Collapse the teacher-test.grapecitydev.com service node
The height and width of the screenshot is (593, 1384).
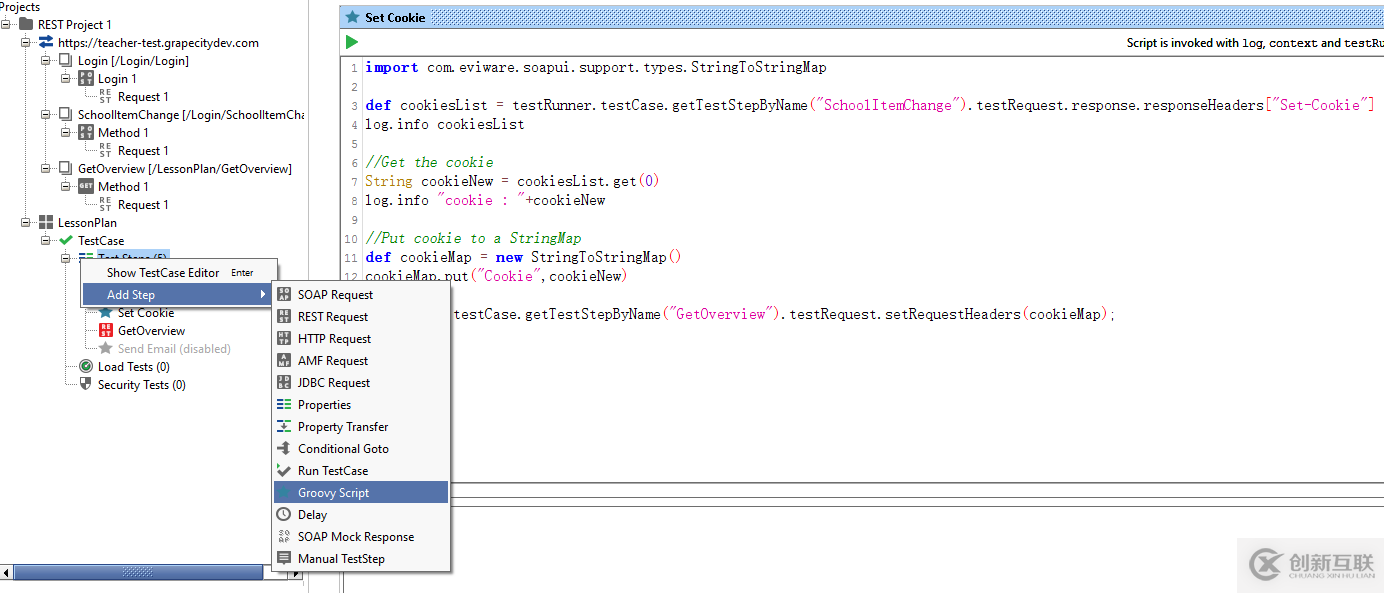26,42
